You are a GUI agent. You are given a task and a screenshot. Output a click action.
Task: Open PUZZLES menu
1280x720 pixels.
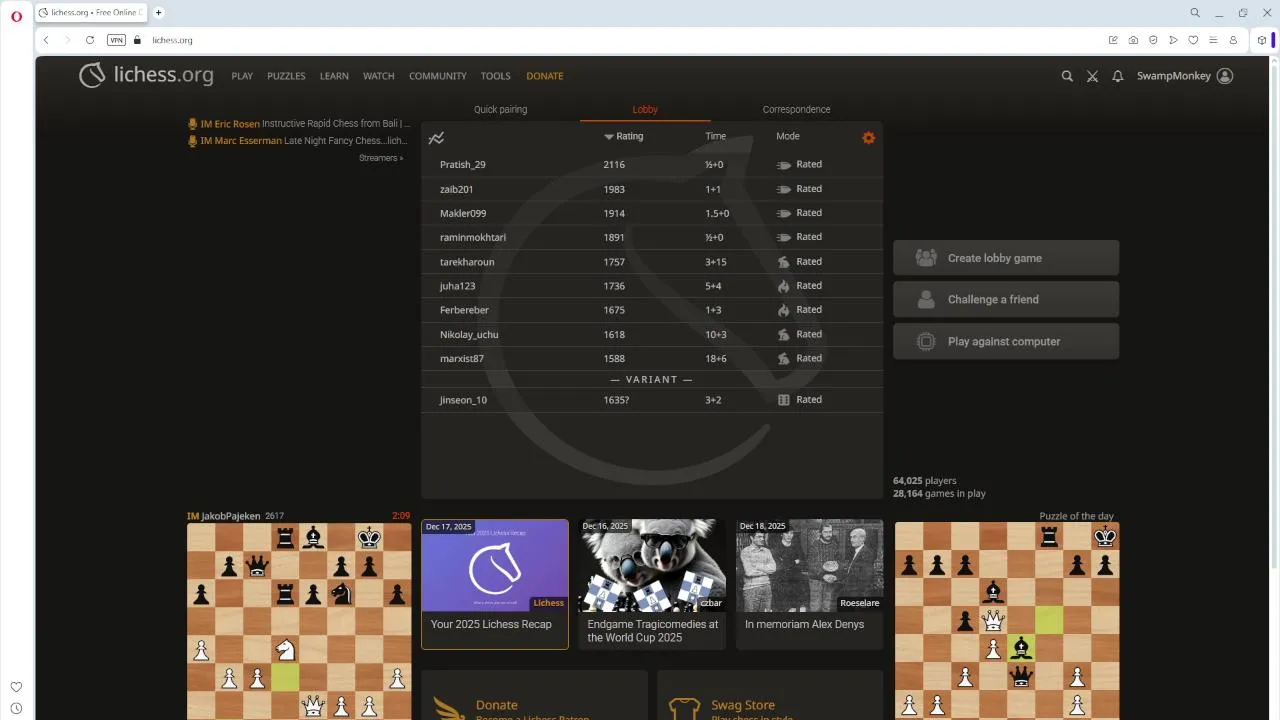(x=286, y=76)
